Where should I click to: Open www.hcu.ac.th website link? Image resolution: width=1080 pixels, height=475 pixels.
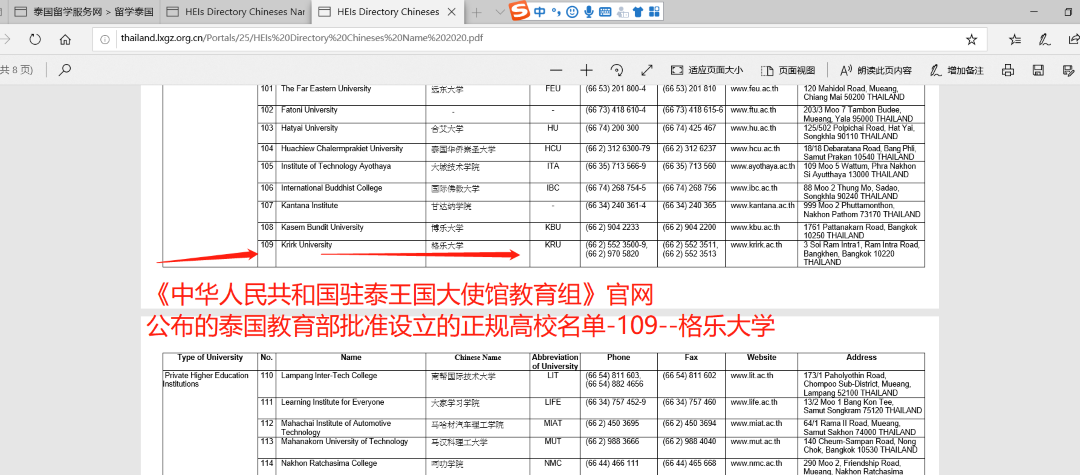point(753,149)
